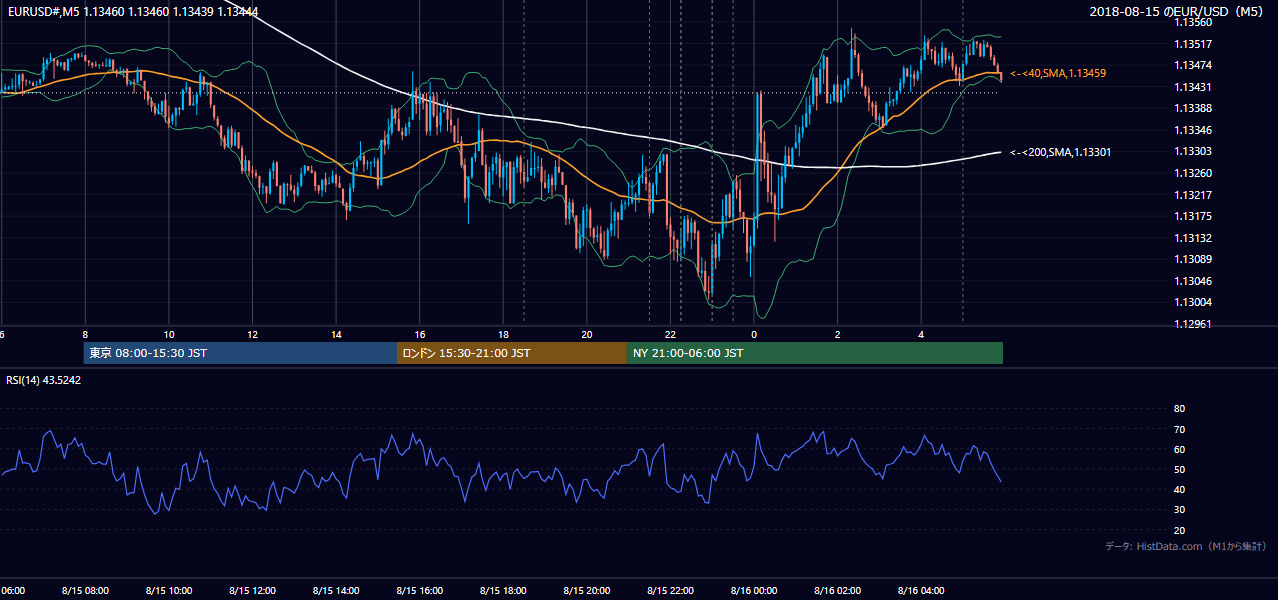This screenshot has height=600, width=1278.
Task: Click the 1.13303 price axis label
Action: pyautogui.click(x=1193, y=151)
